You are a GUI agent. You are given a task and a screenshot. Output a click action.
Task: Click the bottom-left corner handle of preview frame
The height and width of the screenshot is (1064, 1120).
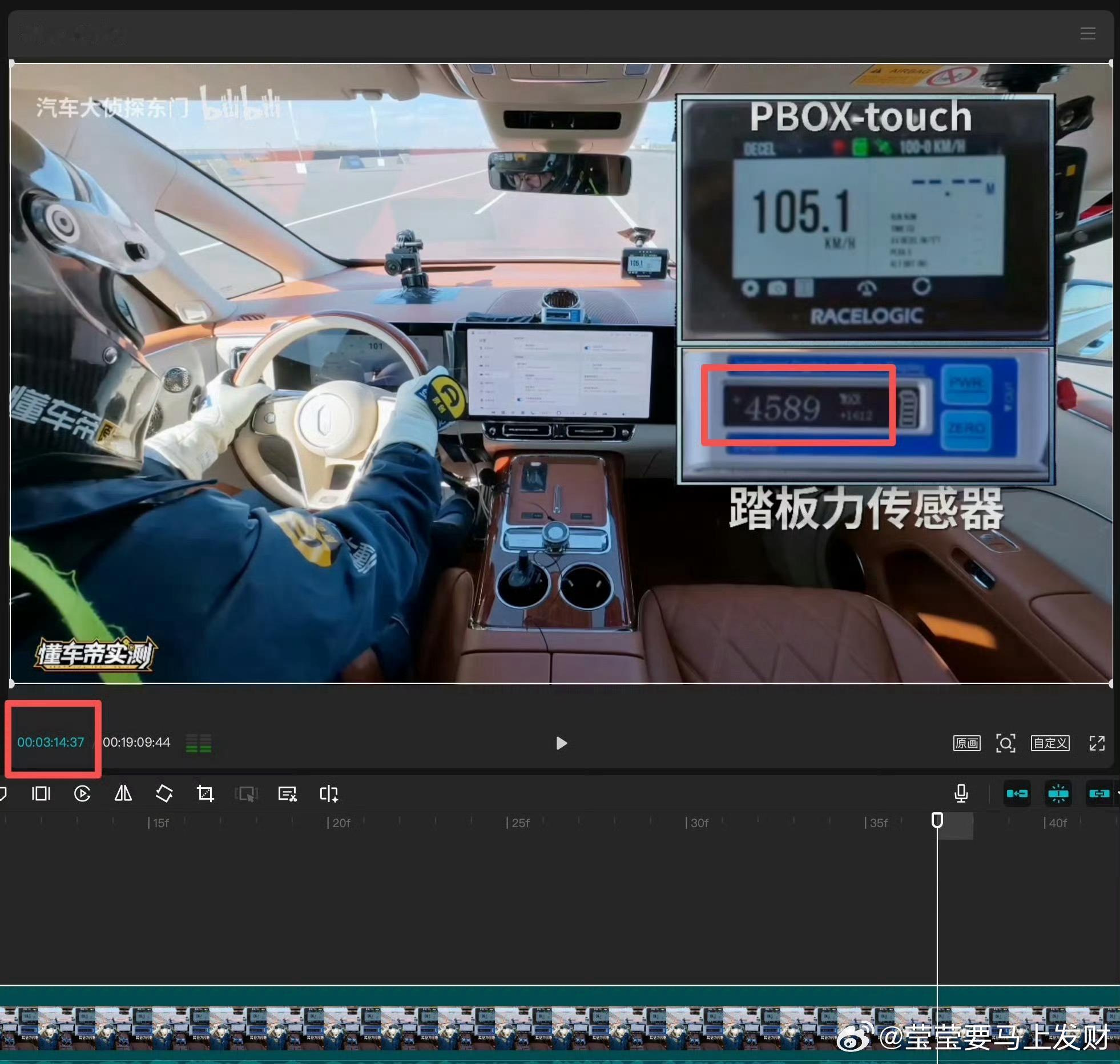point(11,683)
